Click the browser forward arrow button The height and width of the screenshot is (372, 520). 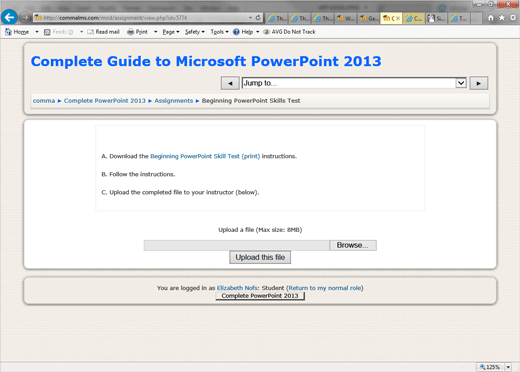25,17
